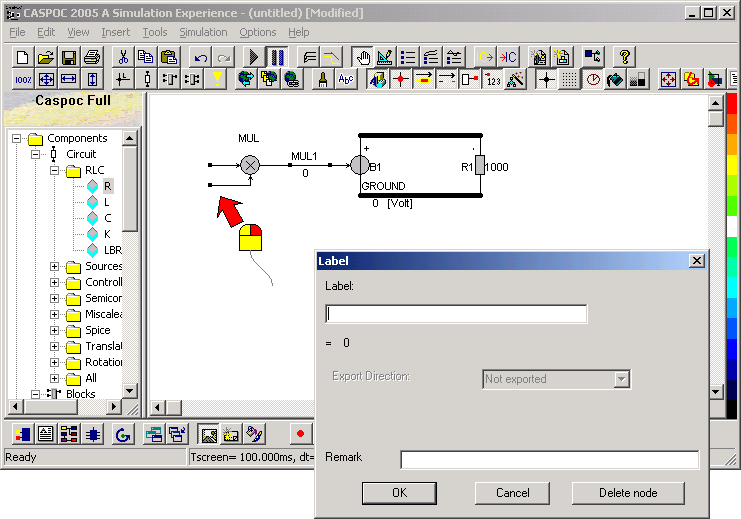Click the Copy toolbar icon
The width and height of the screenshot is (741, 519).
(146, 57)
